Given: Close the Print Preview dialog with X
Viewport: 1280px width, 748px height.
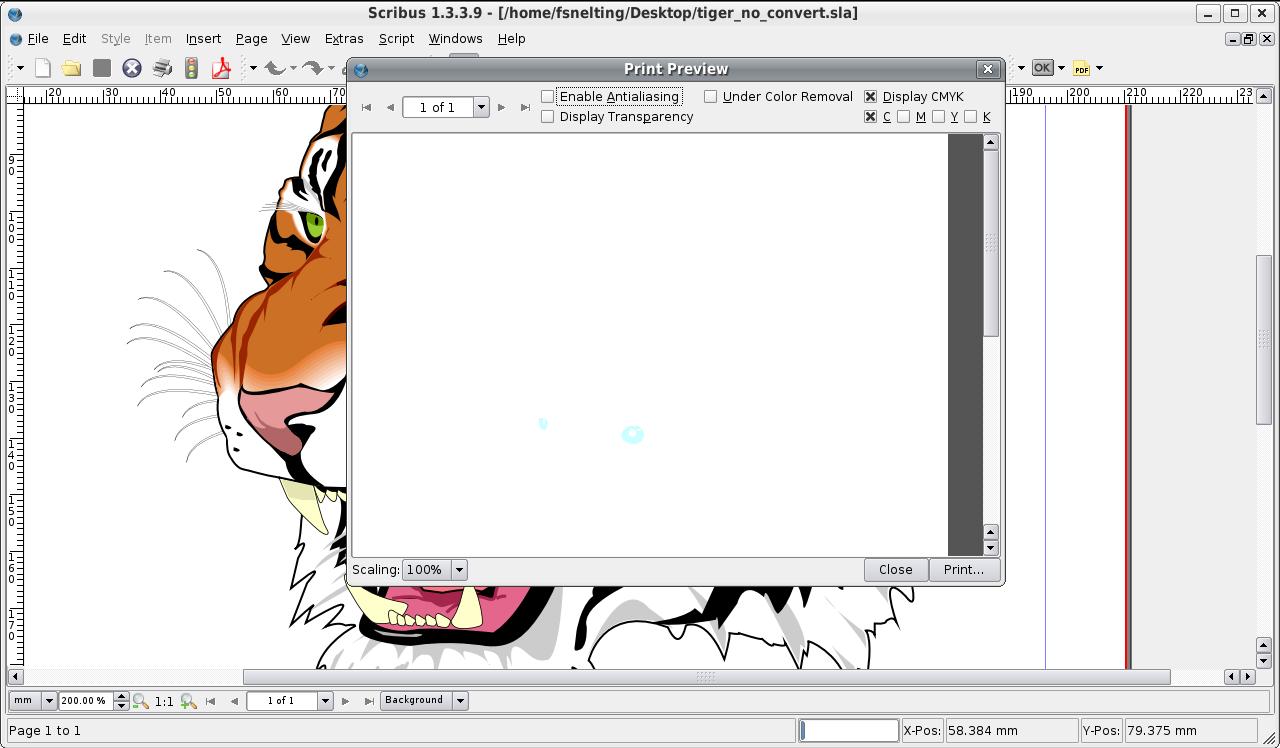Looking at the screenshot, I should (988, 69).
